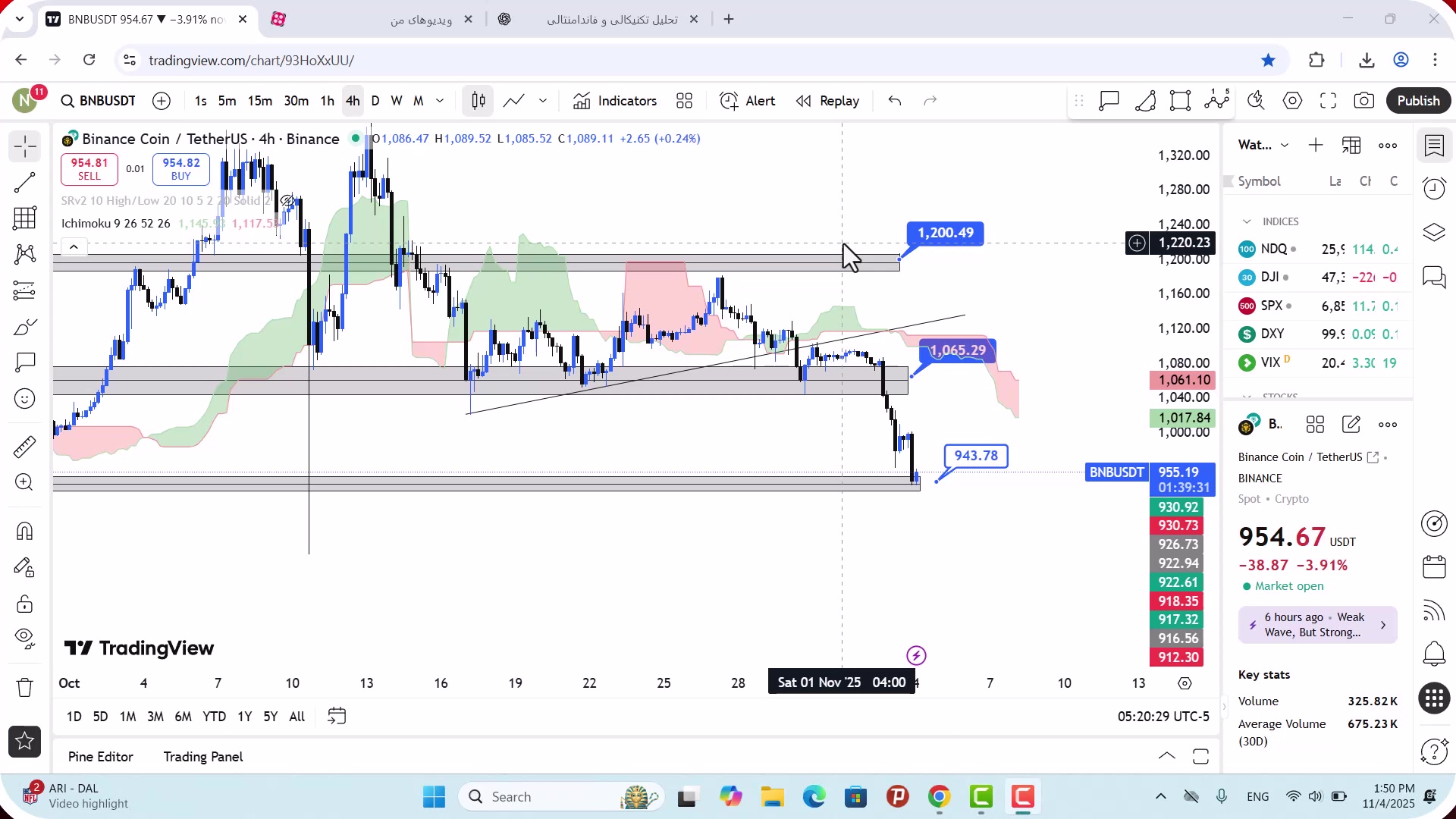The width and height of the screenshot is (1456, 819).
Task: Open the Indicators dialog
Action: (615, 101)
